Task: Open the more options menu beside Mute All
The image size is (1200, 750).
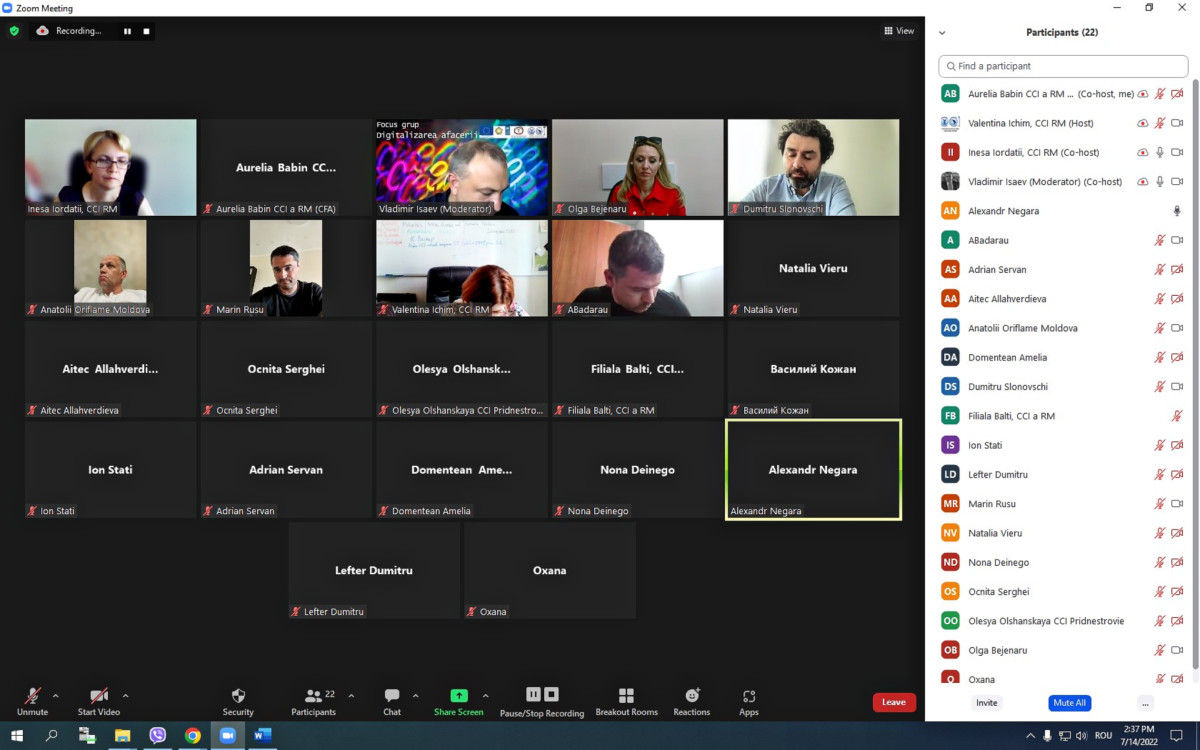Action: 1145,703
